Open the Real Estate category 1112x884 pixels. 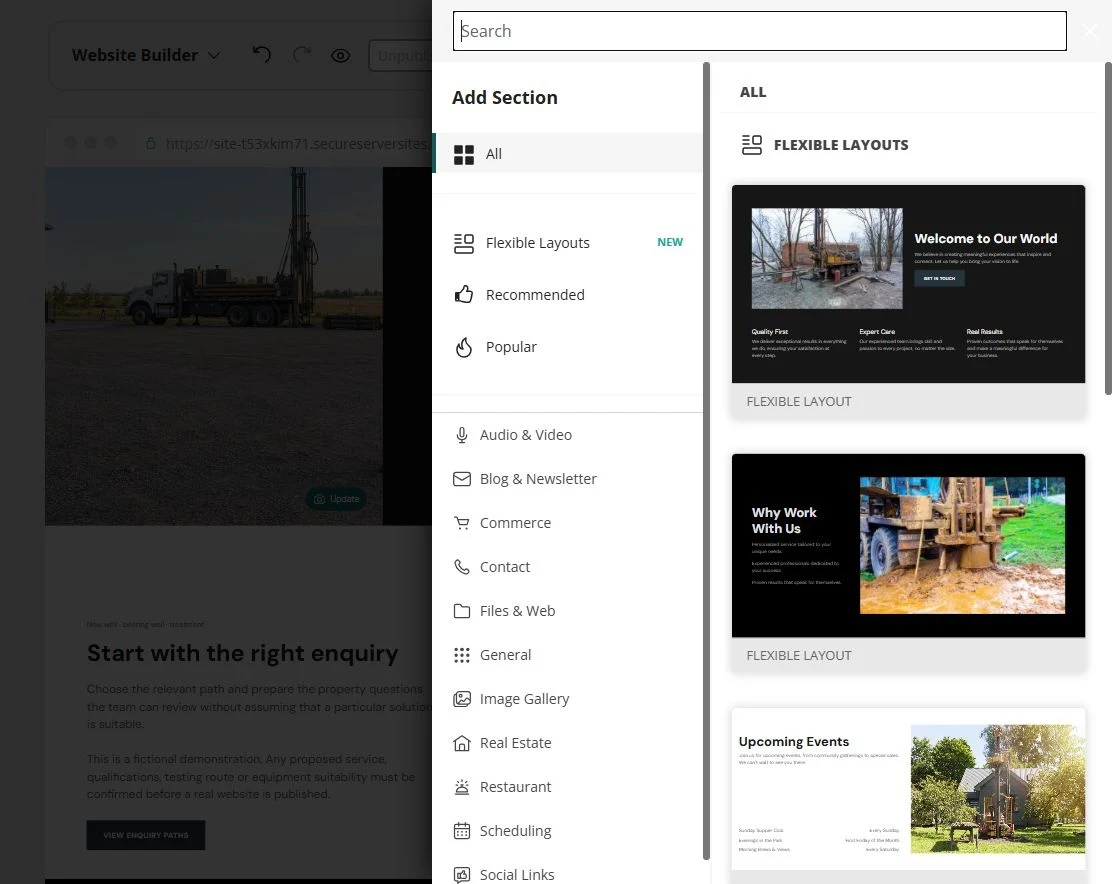tap(567, 743)
